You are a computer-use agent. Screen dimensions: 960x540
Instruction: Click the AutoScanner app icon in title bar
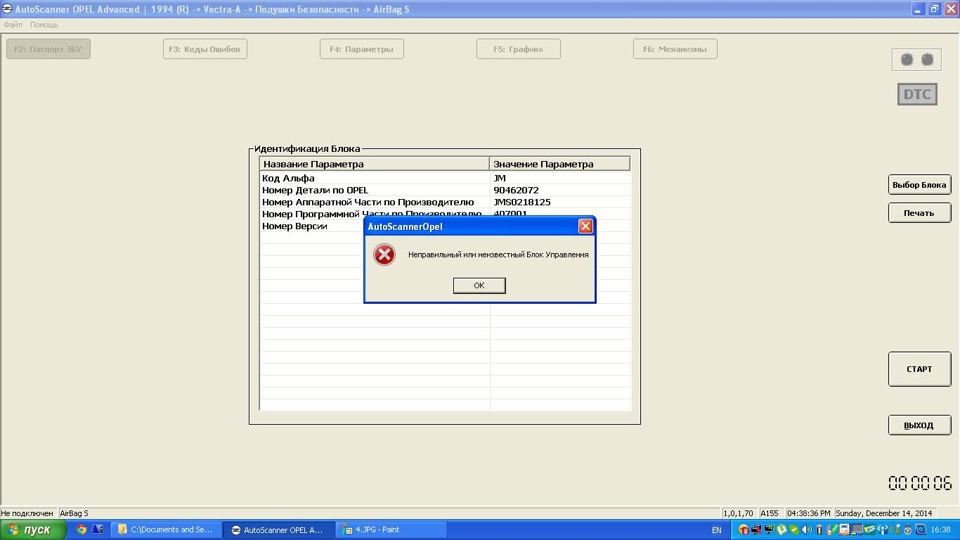pyautogui.click(x=7, y=9)
